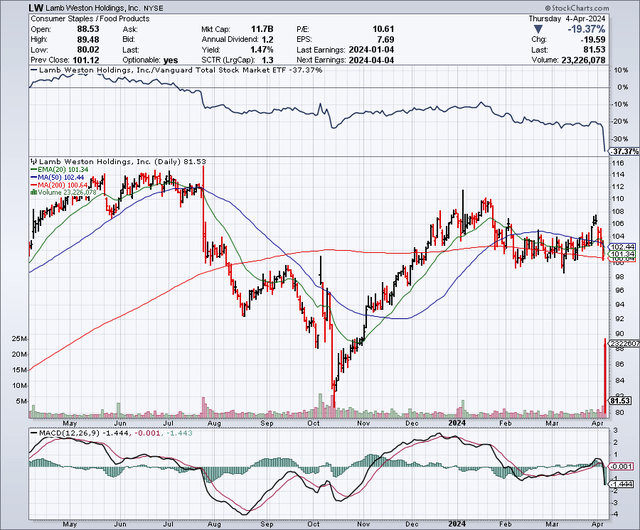
Task: Click the header Volume value 23,226,078
Action: point(583,60)
